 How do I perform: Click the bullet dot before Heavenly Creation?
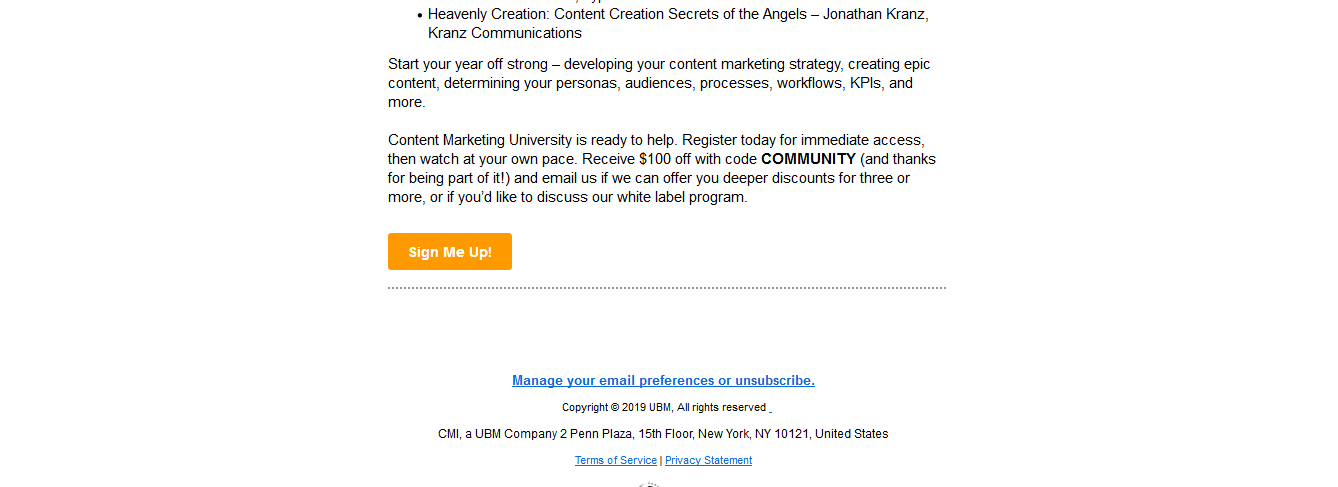click(420, 16)
